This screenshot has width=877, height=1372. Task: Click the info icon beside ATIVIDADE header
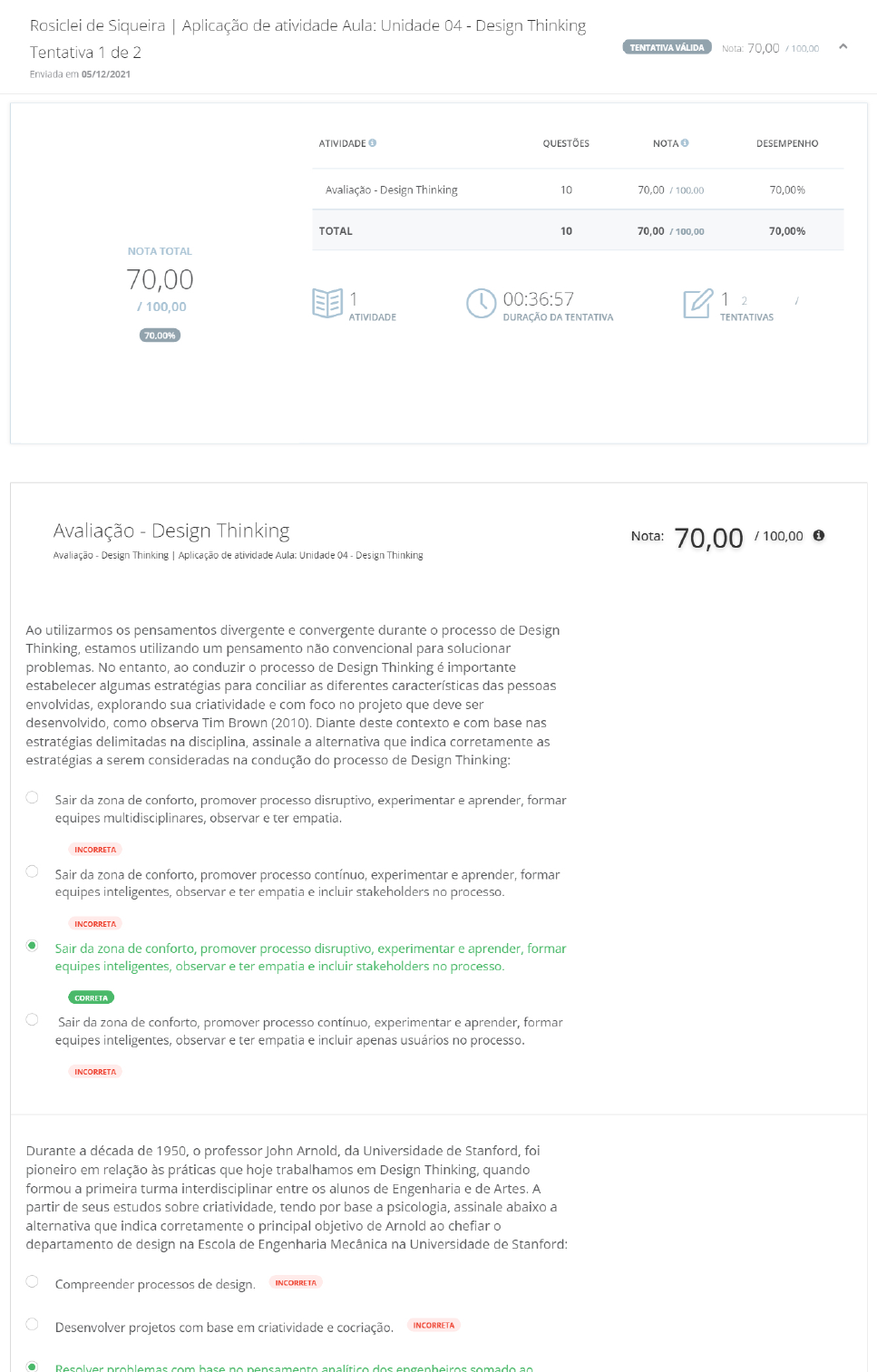[x=373, y=143]
